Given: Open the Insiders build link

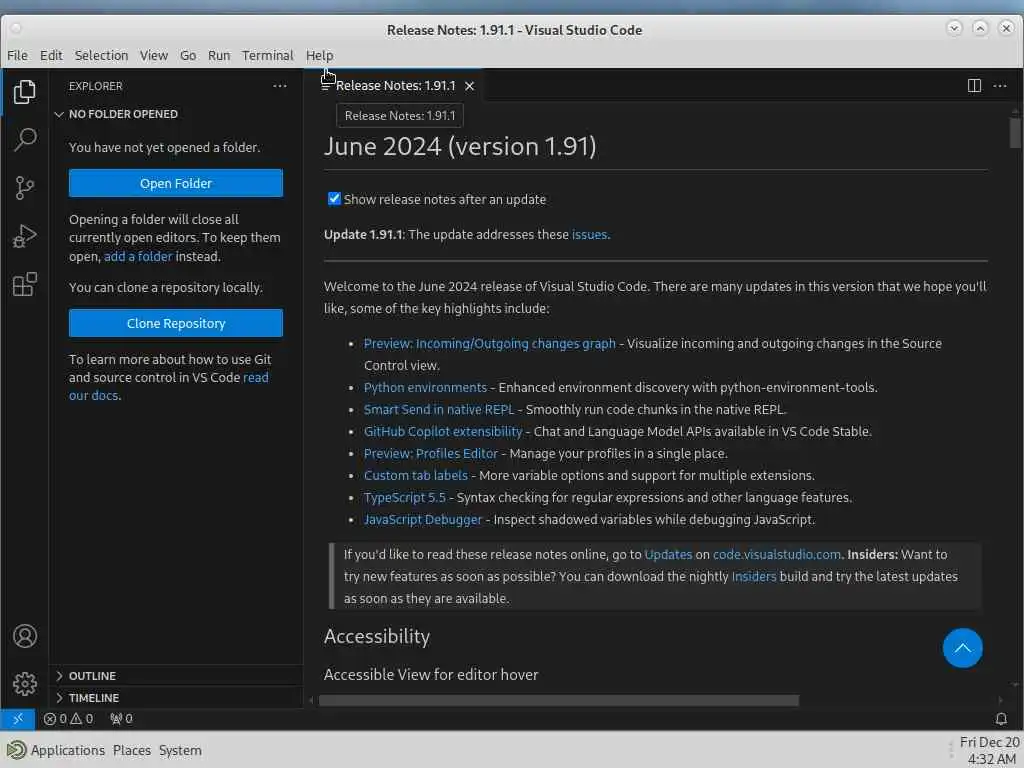Looking at the screenshot, I should point(754,576).
